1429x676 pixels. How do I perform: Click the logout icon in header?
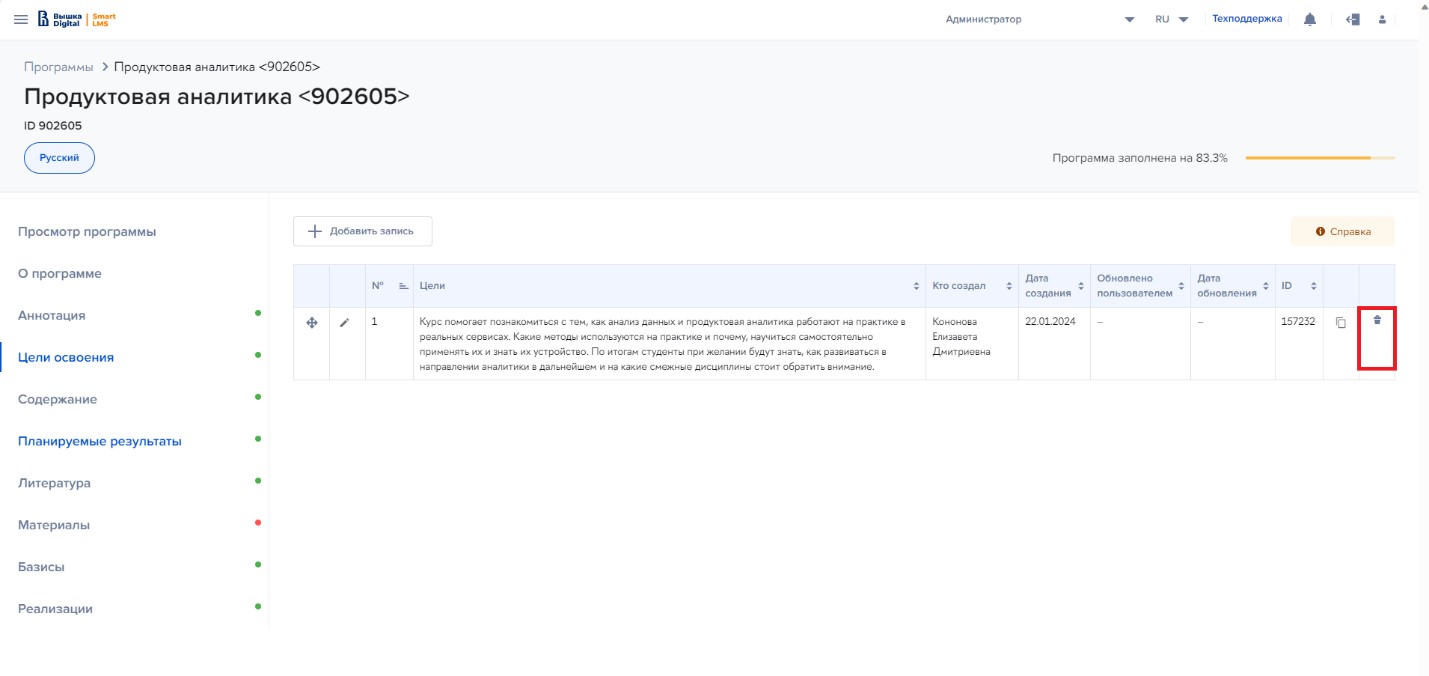click(x=1353, y=19)
